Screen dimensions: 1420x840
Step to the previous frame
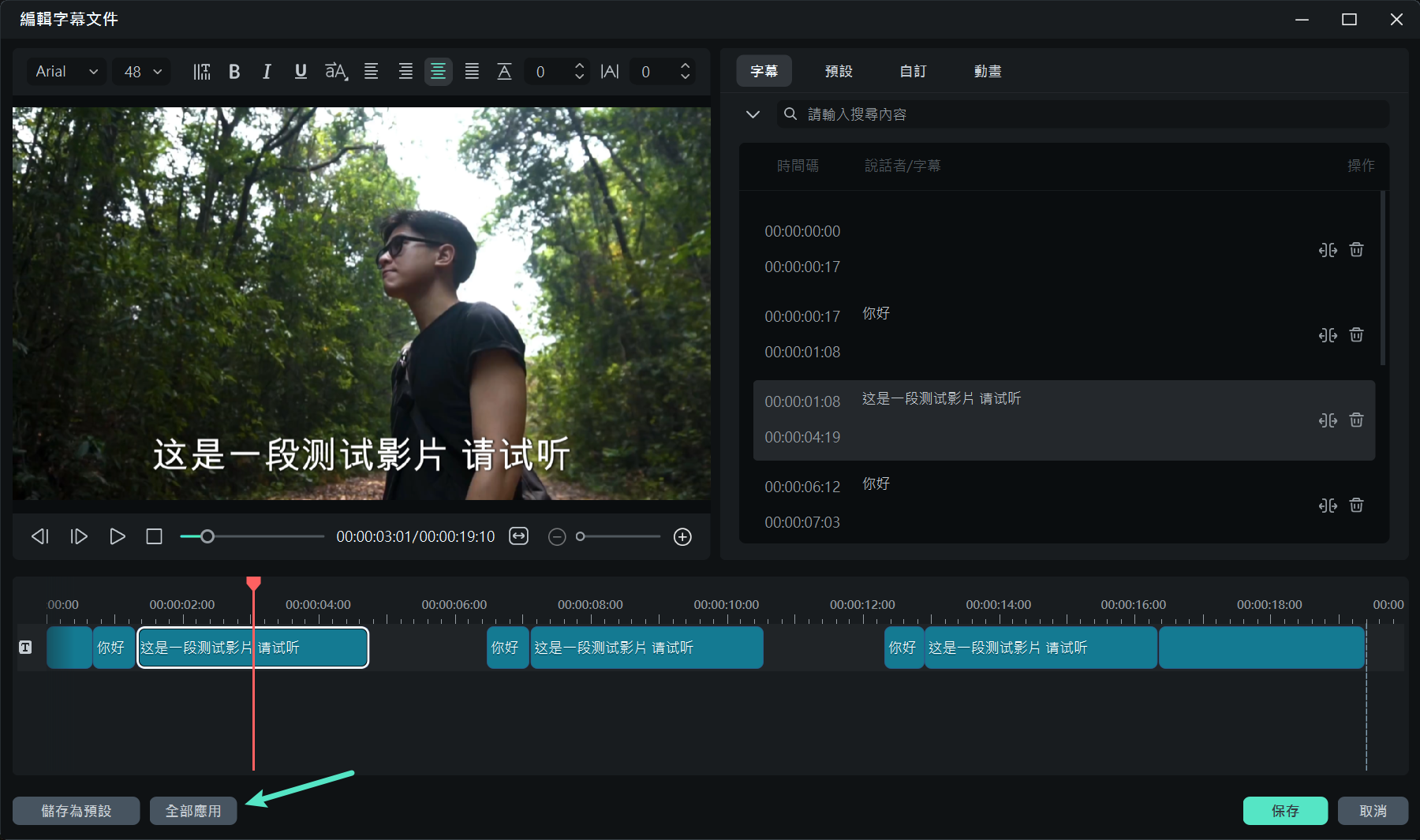click(40, 537)
